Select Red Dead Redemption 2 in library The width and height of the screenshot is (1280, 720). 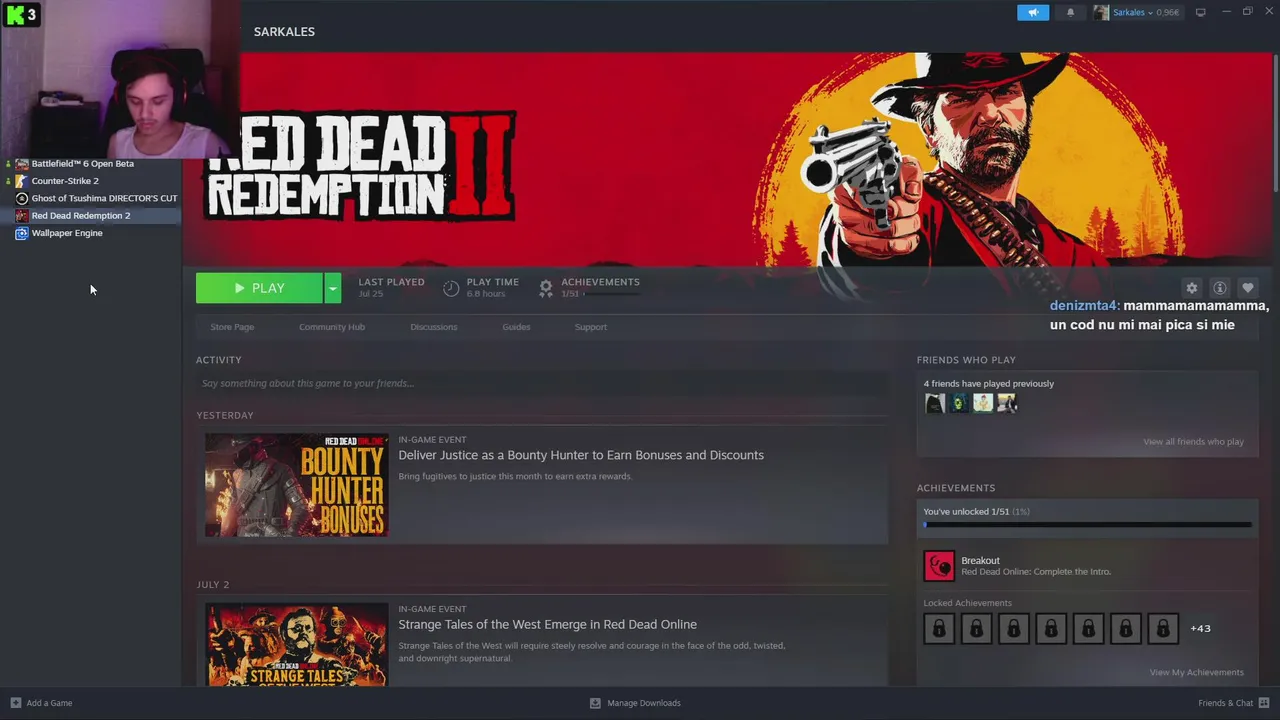tap(81, 215)
